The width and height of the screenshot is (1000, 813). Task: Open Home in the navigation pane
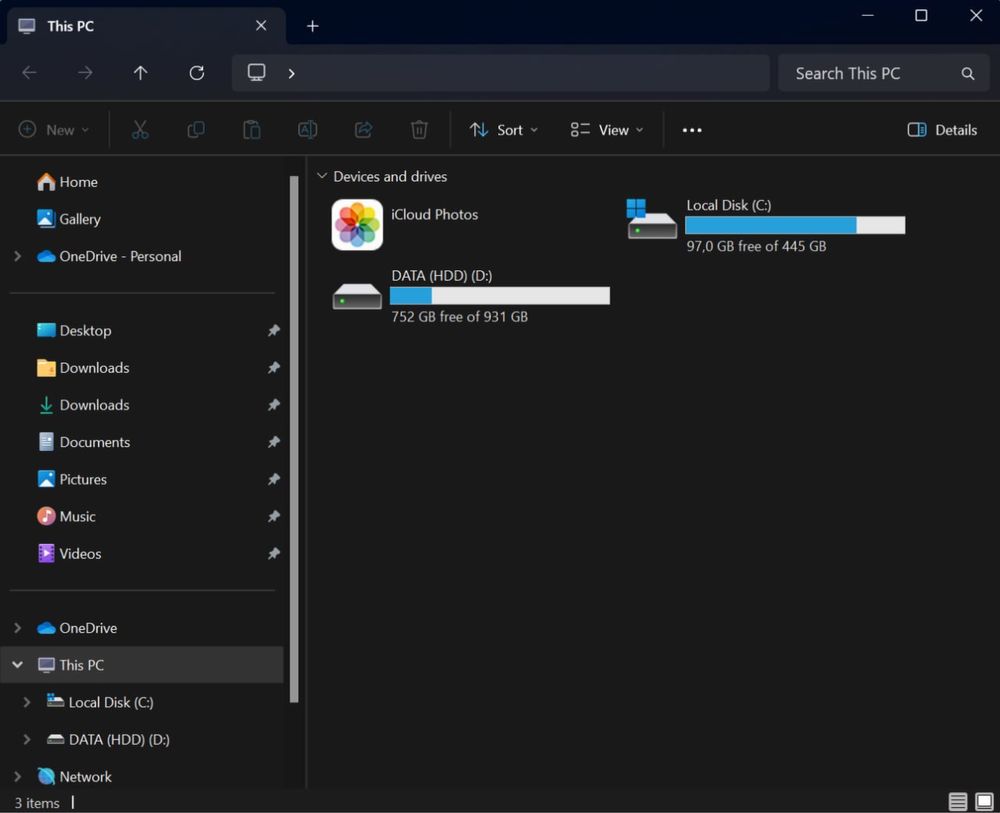67,182
